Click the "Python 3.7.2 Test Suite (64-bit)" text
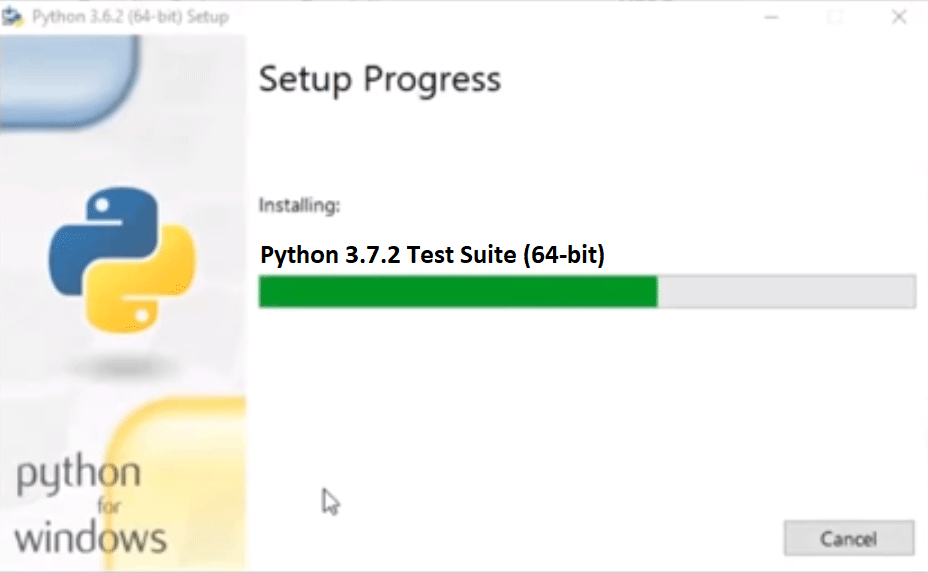The image size is (928, 573). 432,255
